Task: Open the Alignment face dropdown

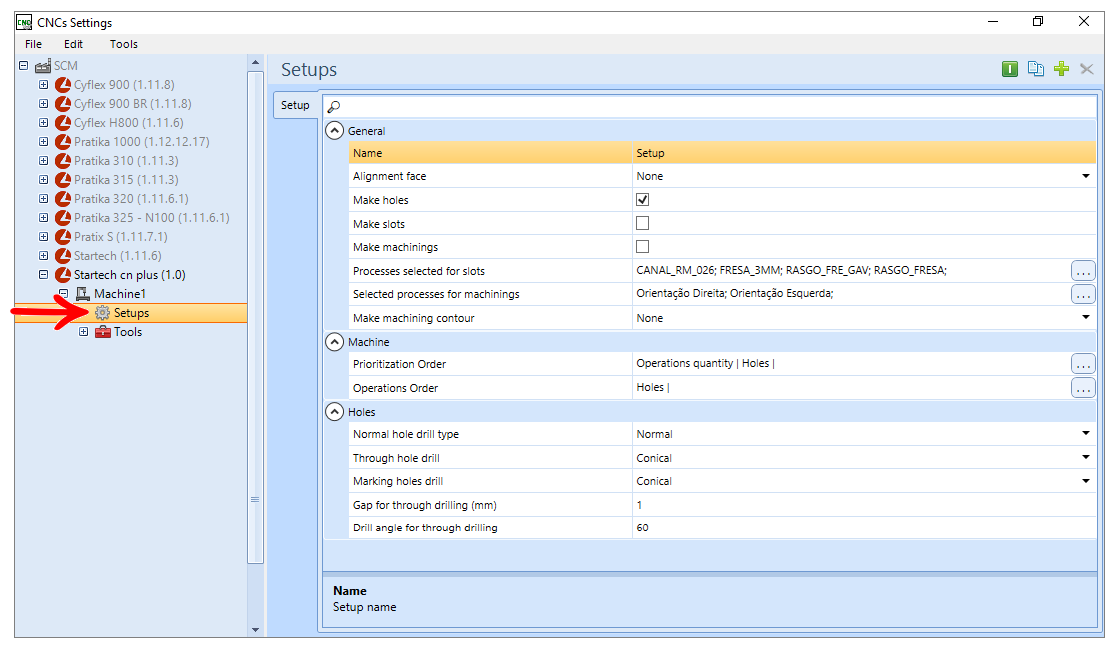Action: (1085, 176)
